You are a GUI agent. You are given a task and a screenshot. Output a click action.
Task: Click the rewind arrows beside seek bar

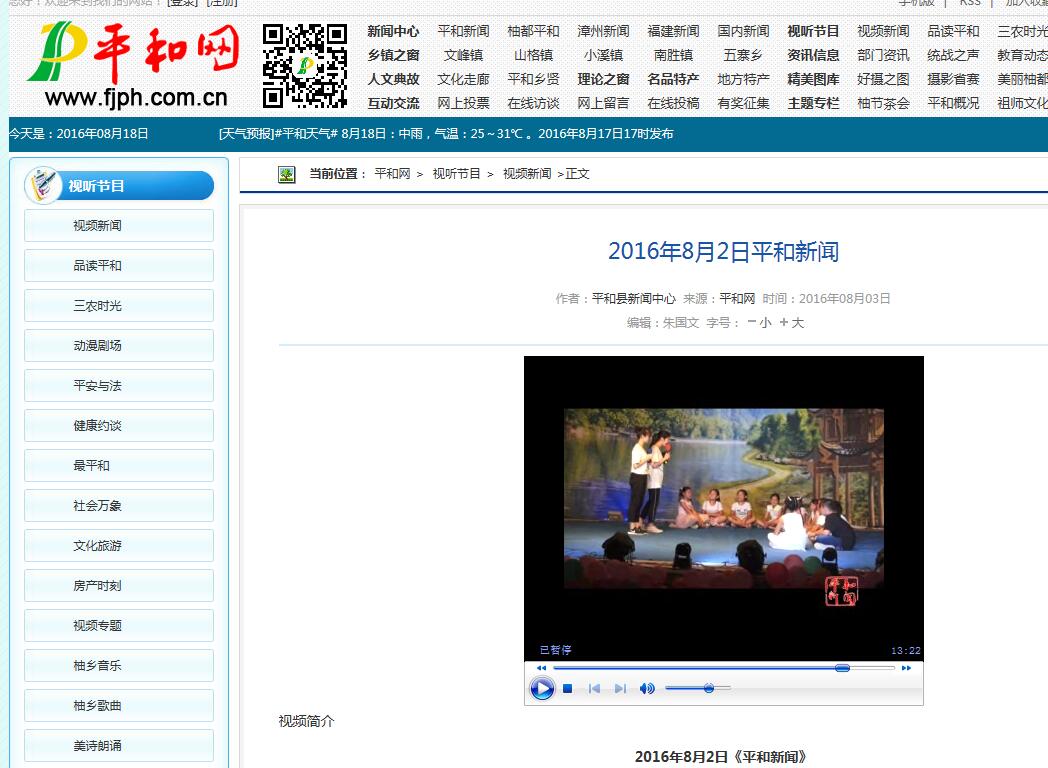[x=541, y=668]
